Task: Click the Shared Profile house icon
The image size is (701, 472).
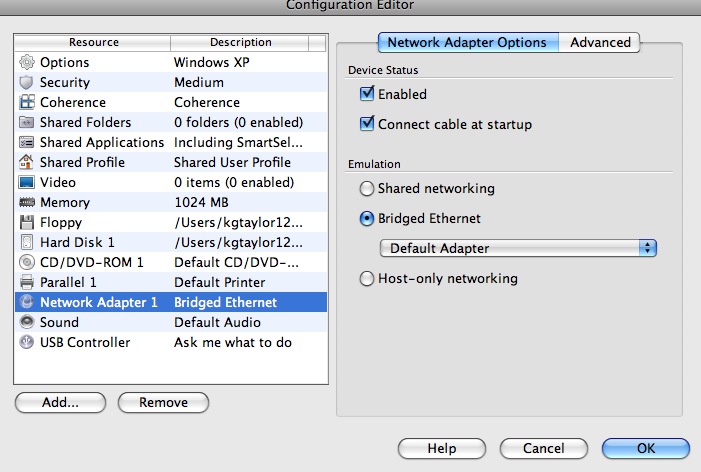Action: pyautogui.click(x=27, y=162)
